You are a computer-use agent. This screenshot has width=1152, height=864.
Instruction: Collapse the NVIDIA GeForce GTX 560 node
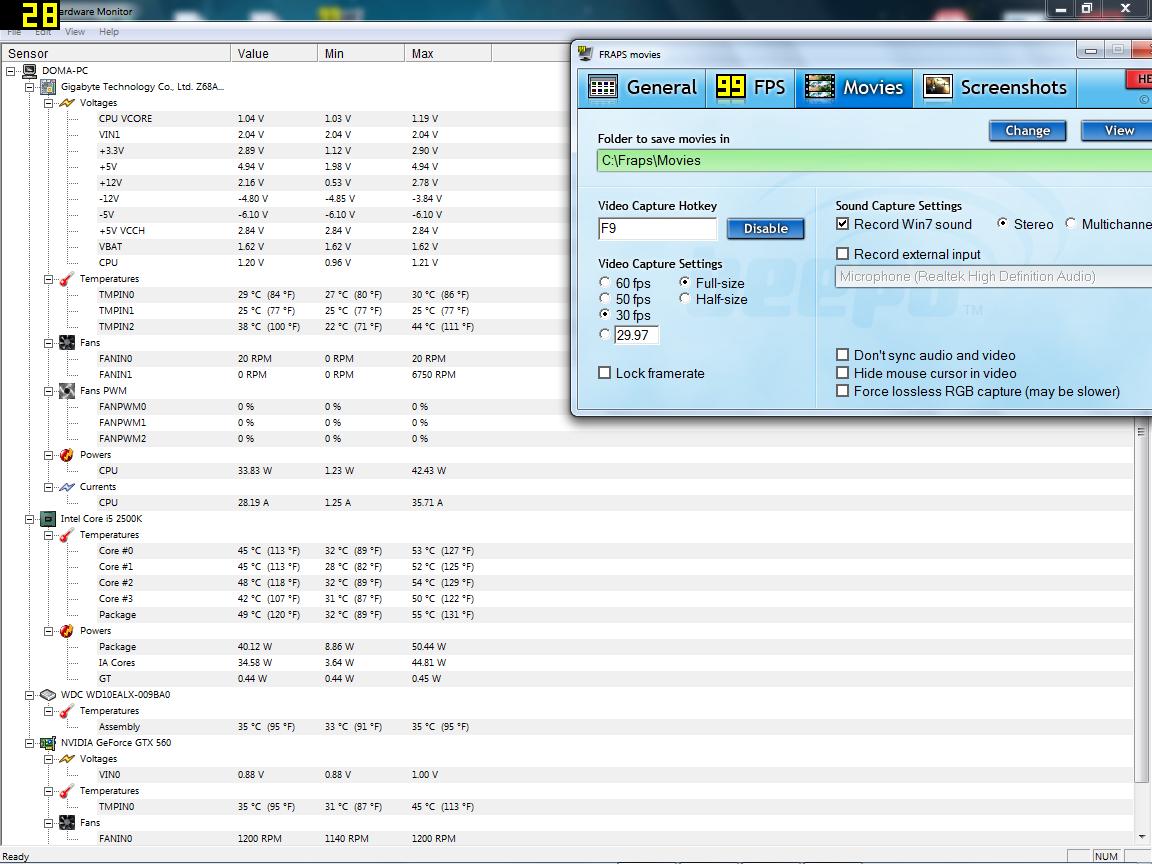29,744
